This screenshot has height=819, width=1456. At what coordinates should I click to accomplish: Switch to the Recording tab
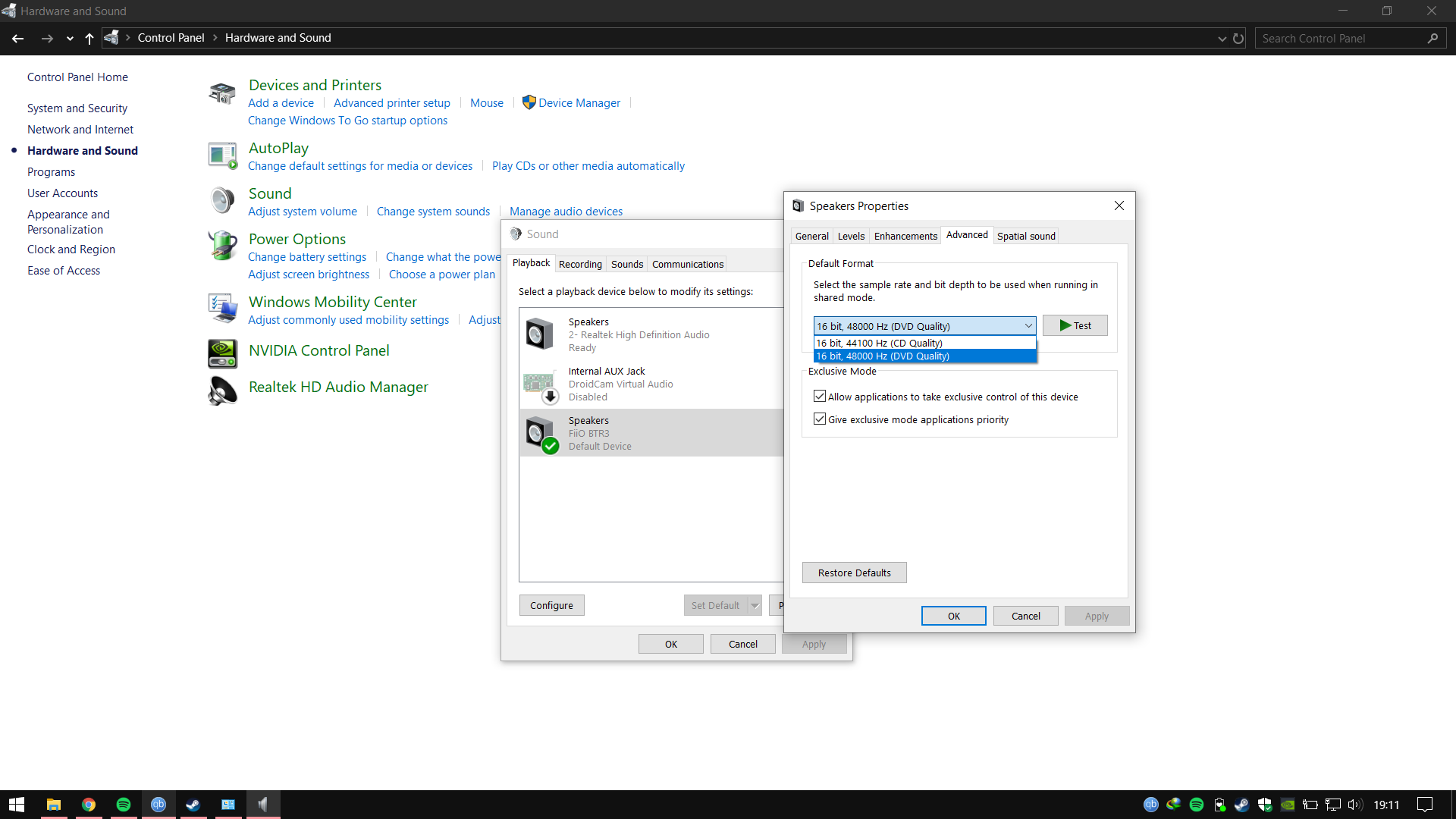point(580,264)
